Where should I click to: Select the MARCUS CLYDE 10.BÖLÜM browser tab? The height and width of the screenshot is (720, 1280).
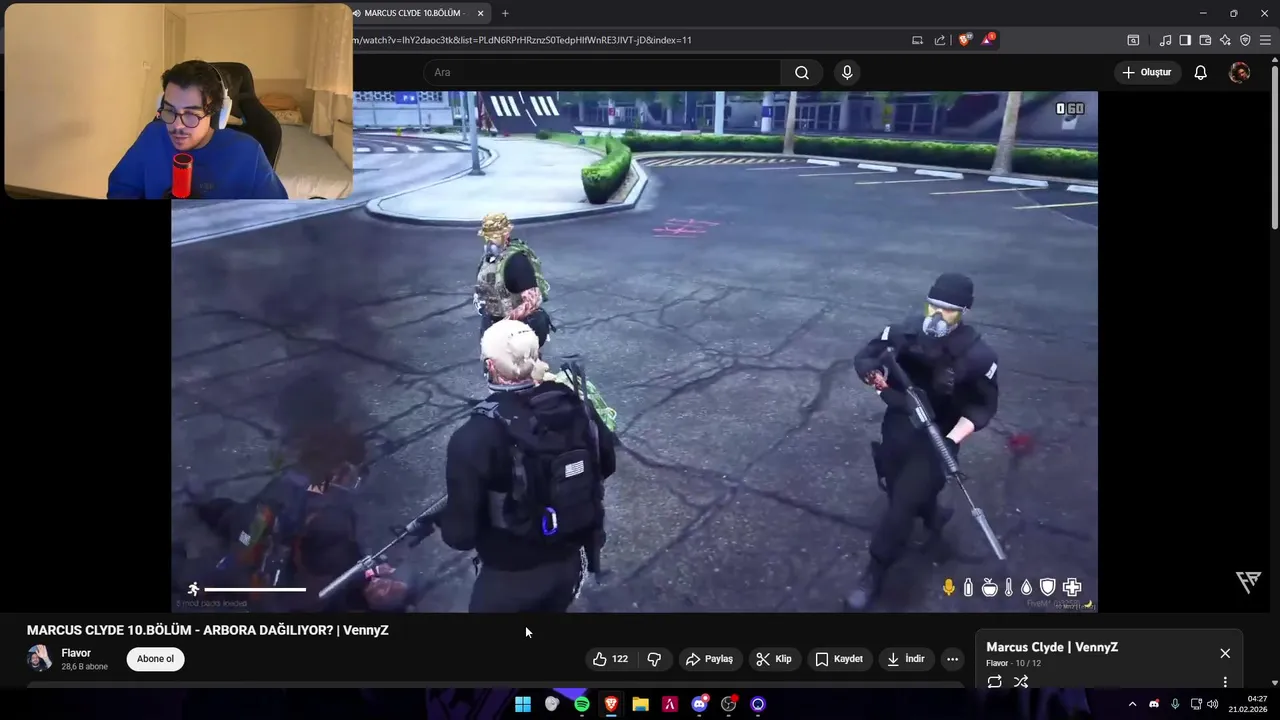413,13
